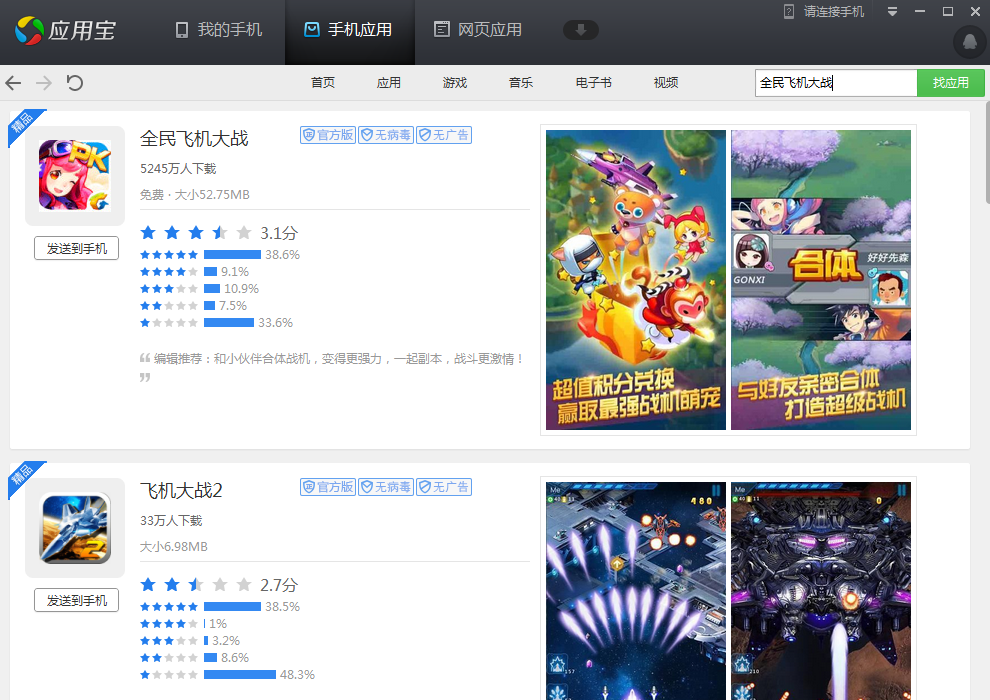Open the 首页 section
Image resolution: width=990 pixels, height=700 pixels.
click(x=323, y=83)
